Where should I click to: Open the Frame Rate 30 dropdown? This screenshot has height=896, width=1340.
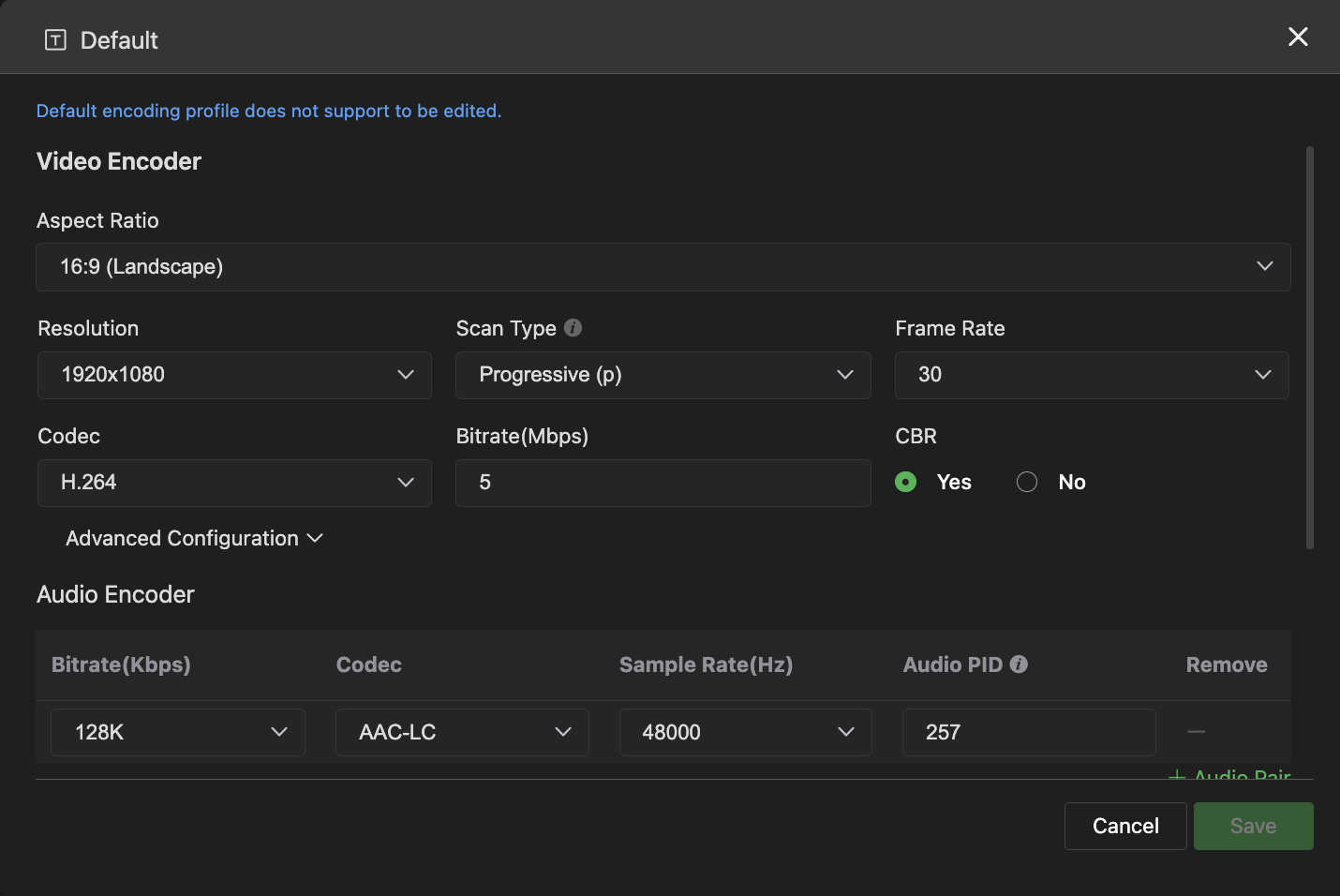click(x=1092, y=375)
